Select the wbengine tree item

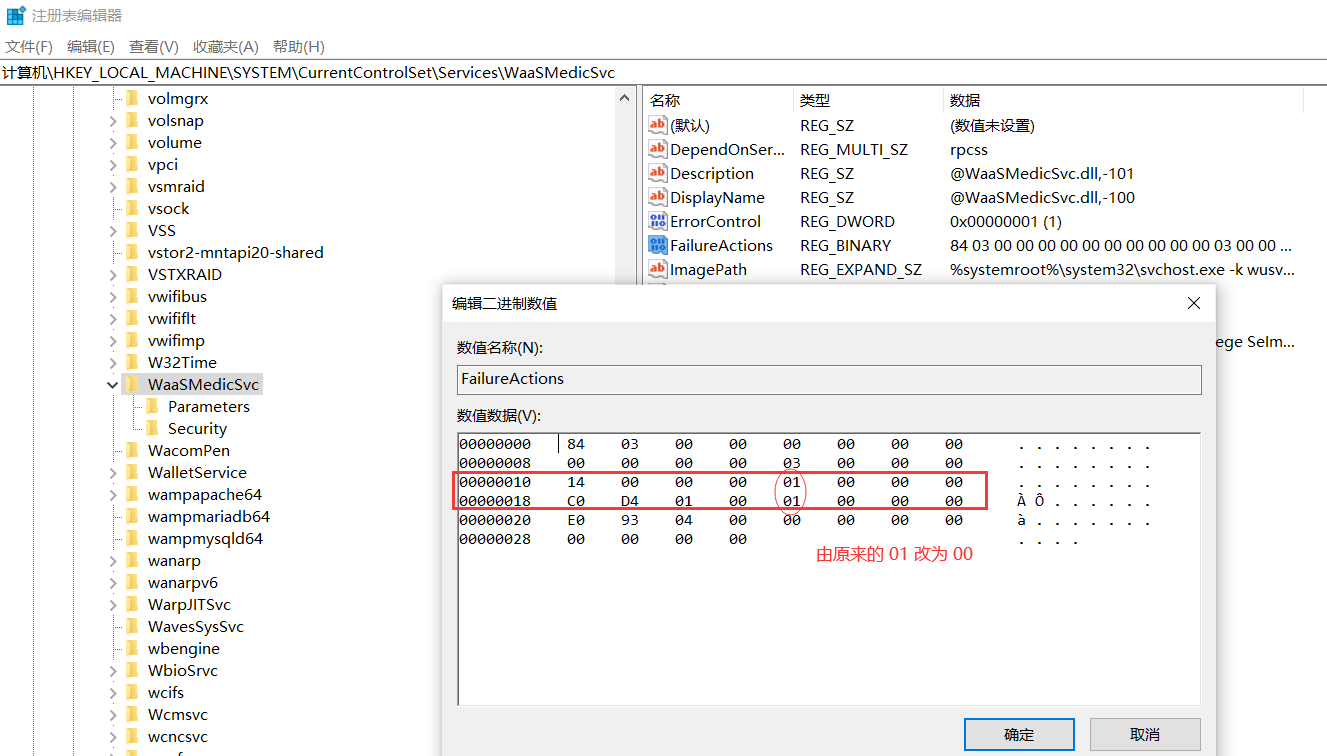tap(184, 649)
